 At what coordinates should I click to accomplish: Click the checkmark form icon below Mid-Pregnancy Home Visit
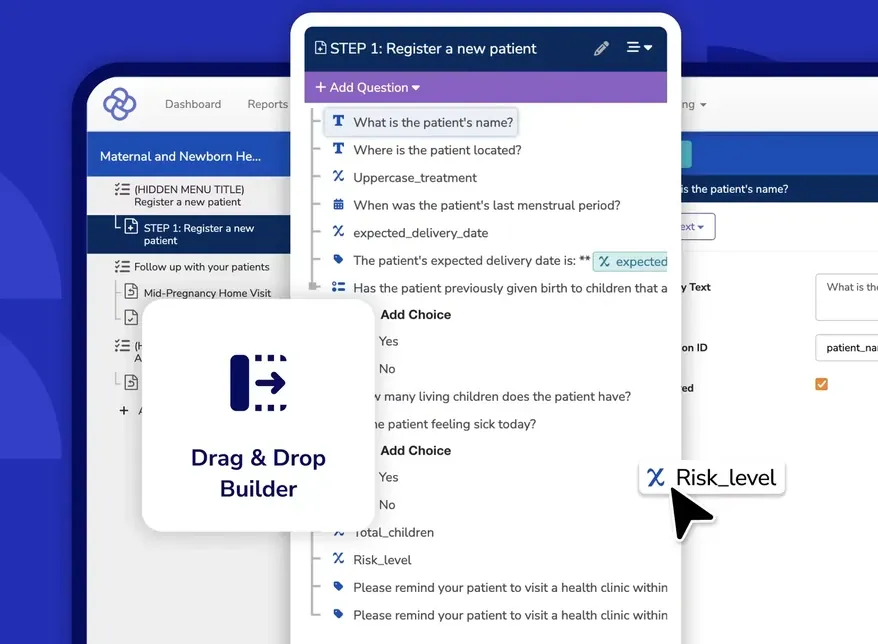(131, 318)
